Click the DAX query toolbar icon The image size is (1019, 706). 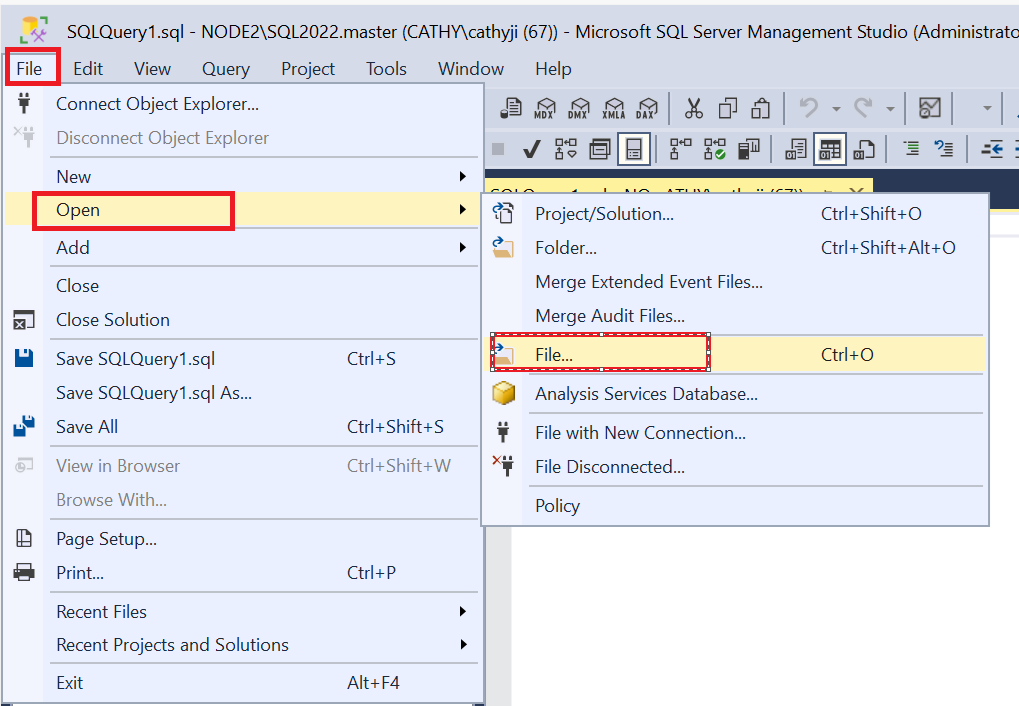[x=647, y=108]
